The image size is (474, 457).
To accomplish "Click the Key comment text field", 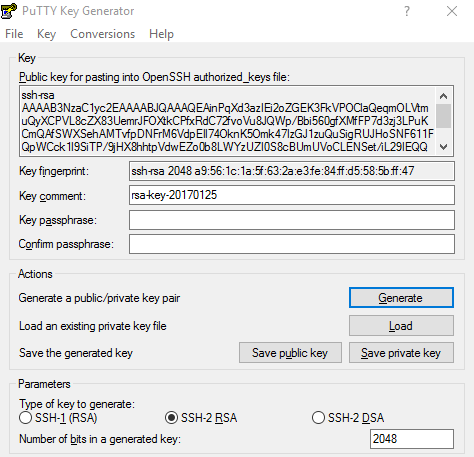I will [x=292, y=195].
